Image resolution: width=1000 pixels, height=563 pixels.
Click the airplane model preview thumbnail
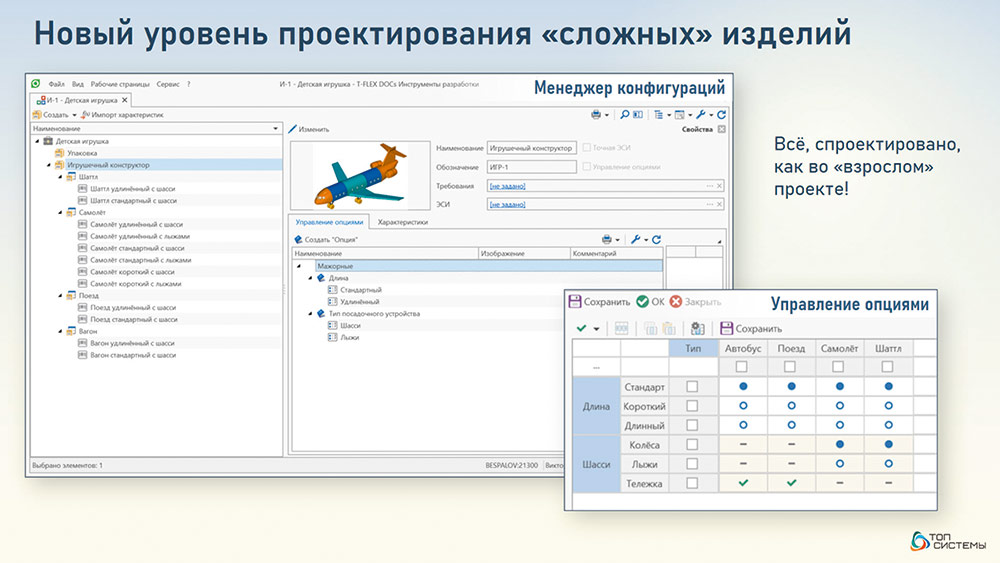point(360,175)
